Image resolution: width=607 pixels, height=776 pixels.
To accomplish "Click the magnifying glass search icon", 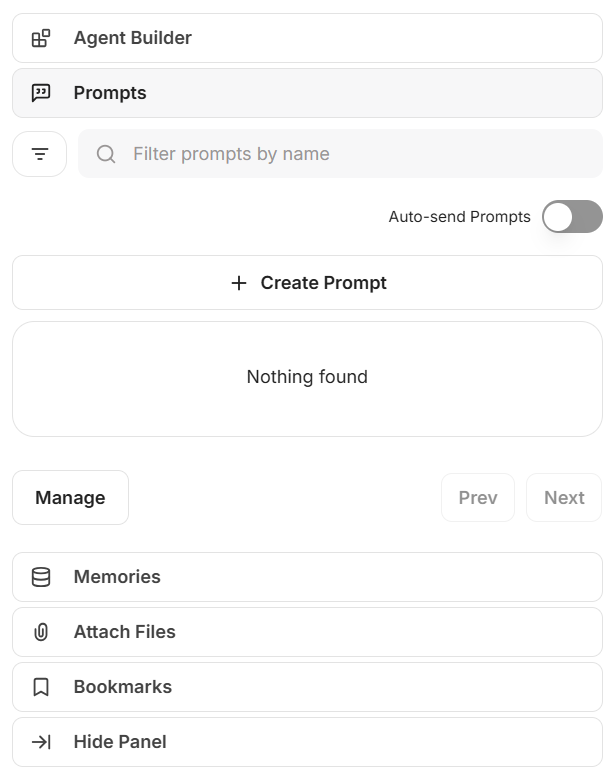I will click(x=106, y=154).
